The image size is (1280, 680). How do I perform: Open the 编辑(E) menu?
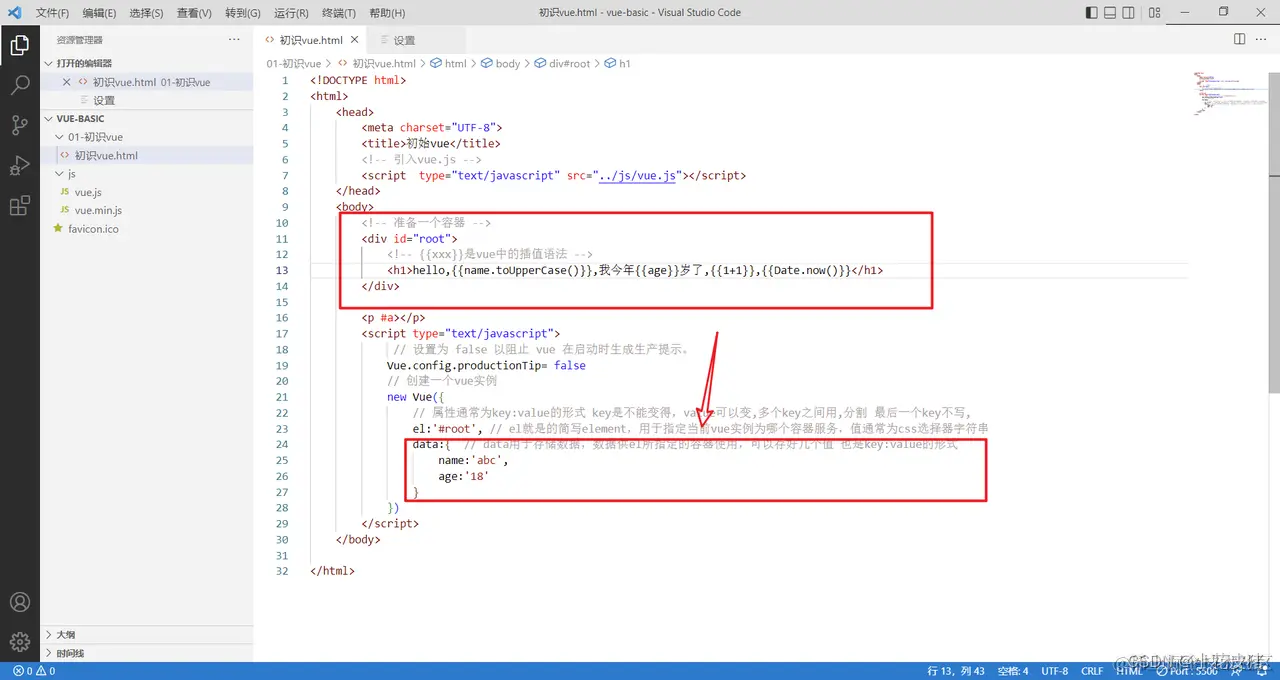click(99, 13)
